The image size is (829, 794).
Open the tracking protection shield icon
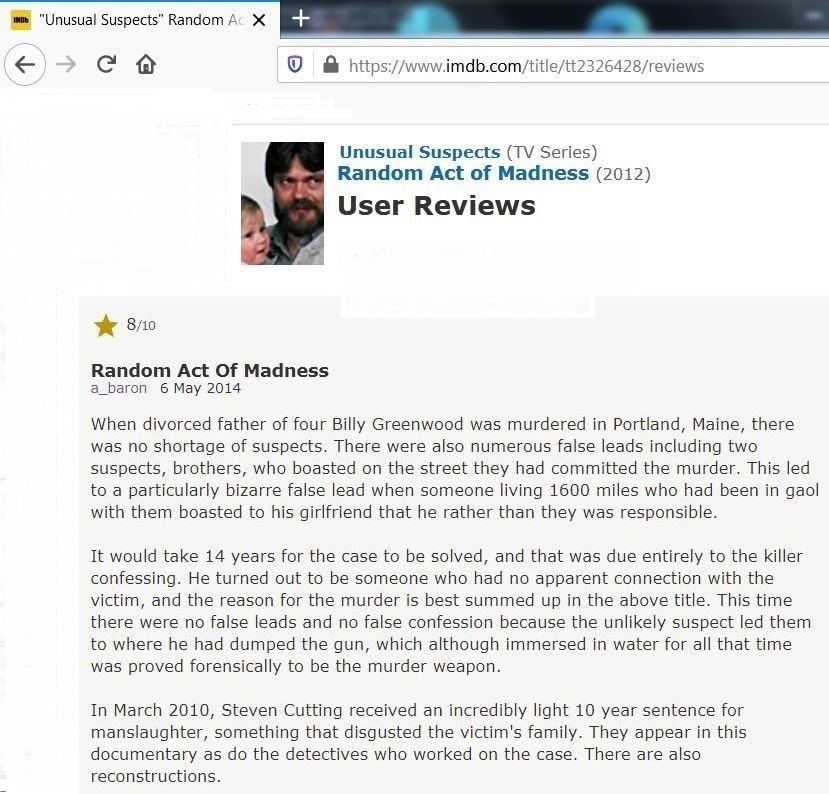coord(295,65)
